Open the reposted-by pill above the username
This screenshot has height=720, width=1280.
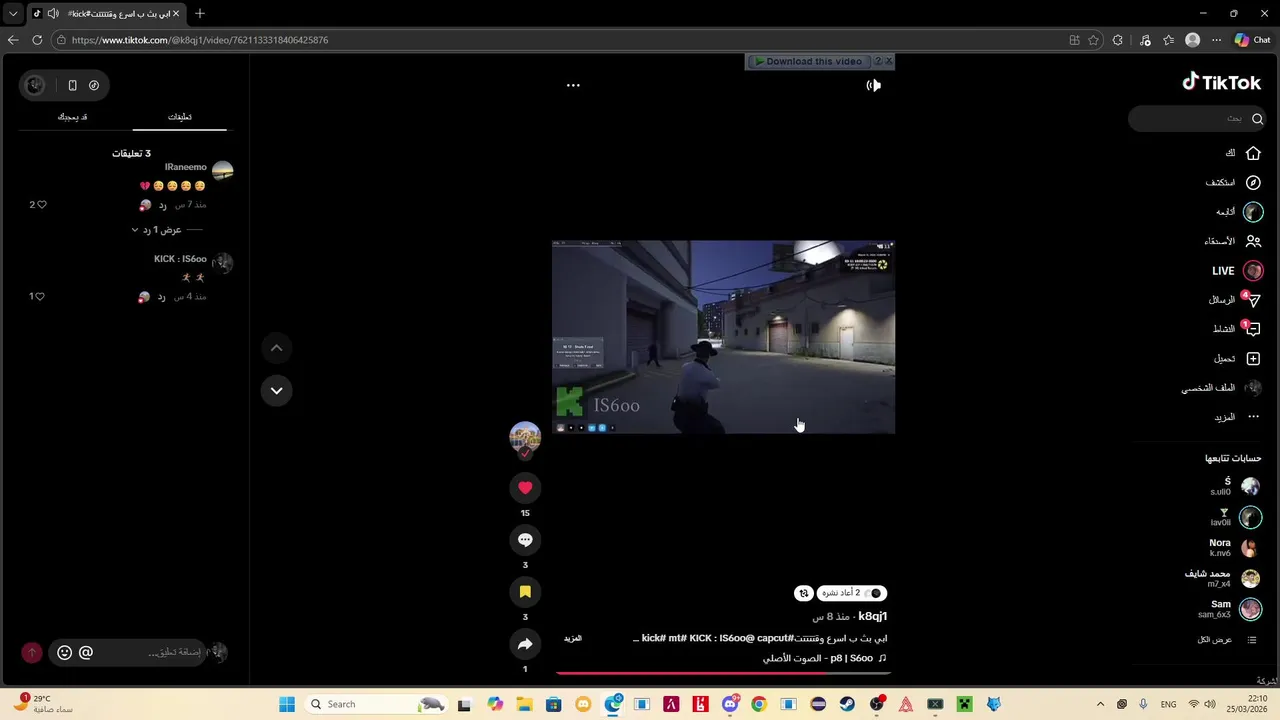[852, 593]
